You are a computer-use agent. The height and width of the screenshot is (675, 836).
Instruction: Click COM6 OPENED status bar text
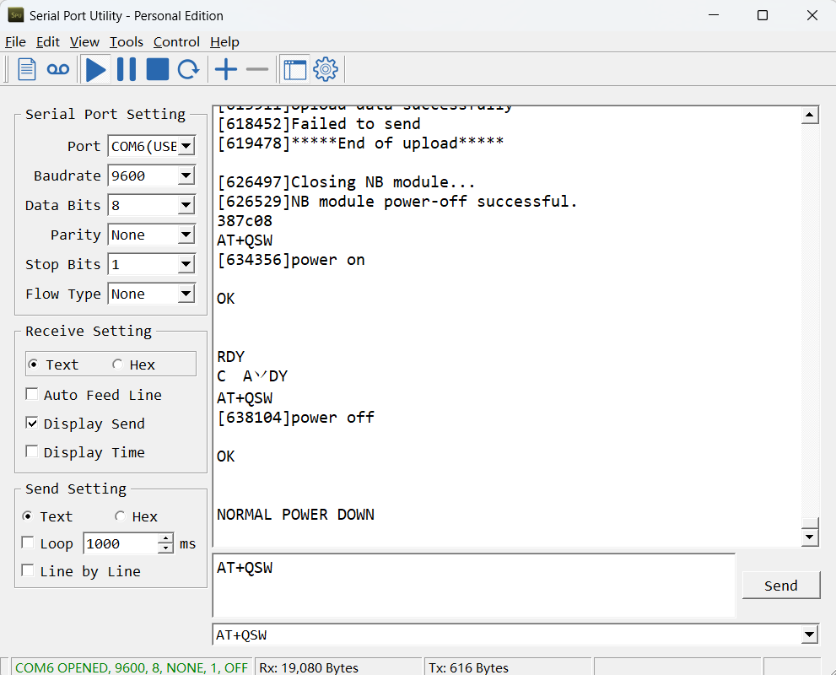pyautogui.click(x=131, y=667)
